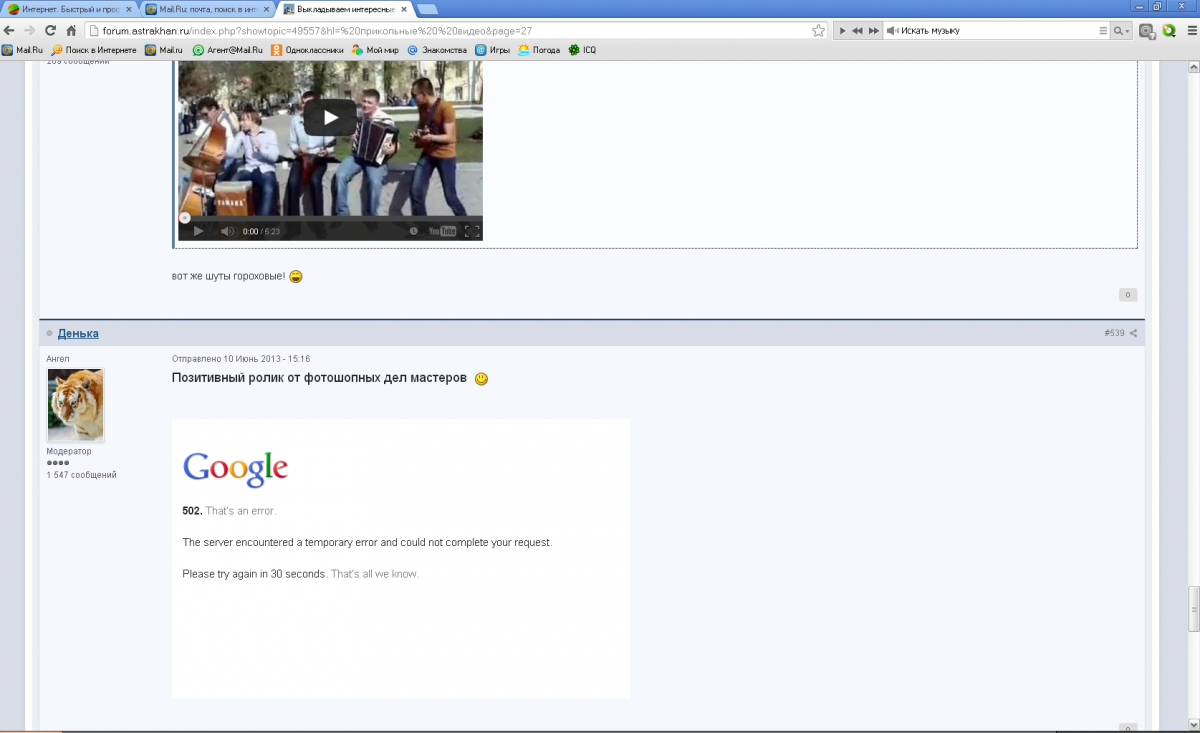Screen dimensions: 1200x733
Task: Click the vertical page scrollbar thumb
Action: click(1193, 609)
